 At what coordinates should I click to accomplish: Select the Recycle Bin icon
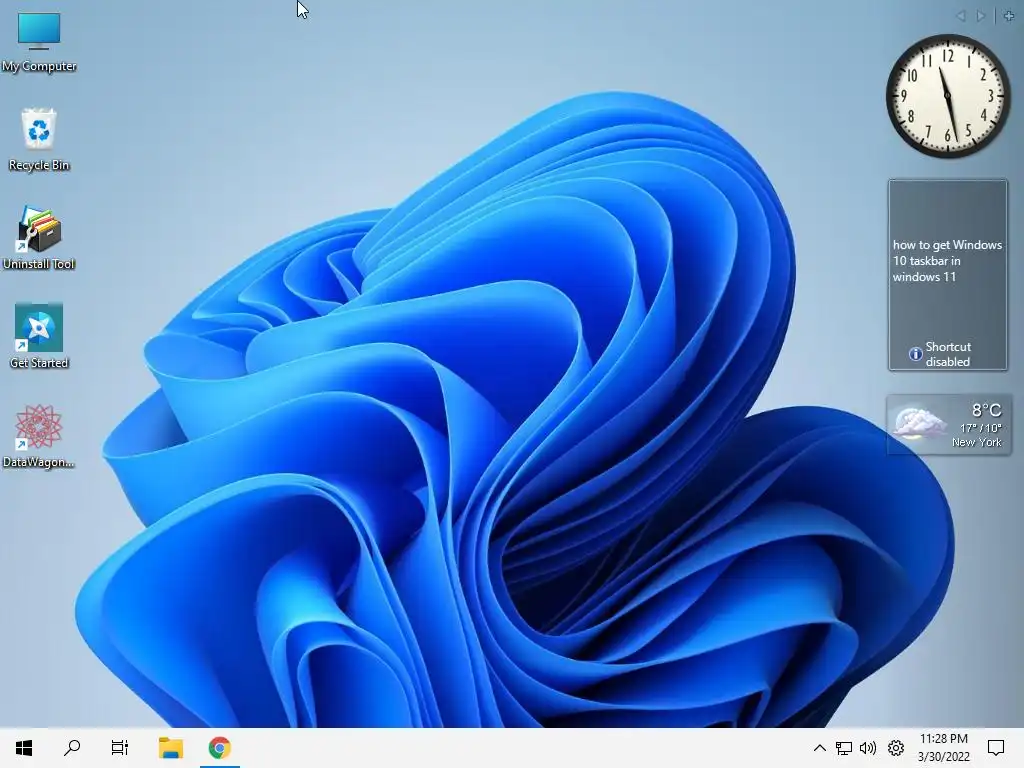point(39,140)
